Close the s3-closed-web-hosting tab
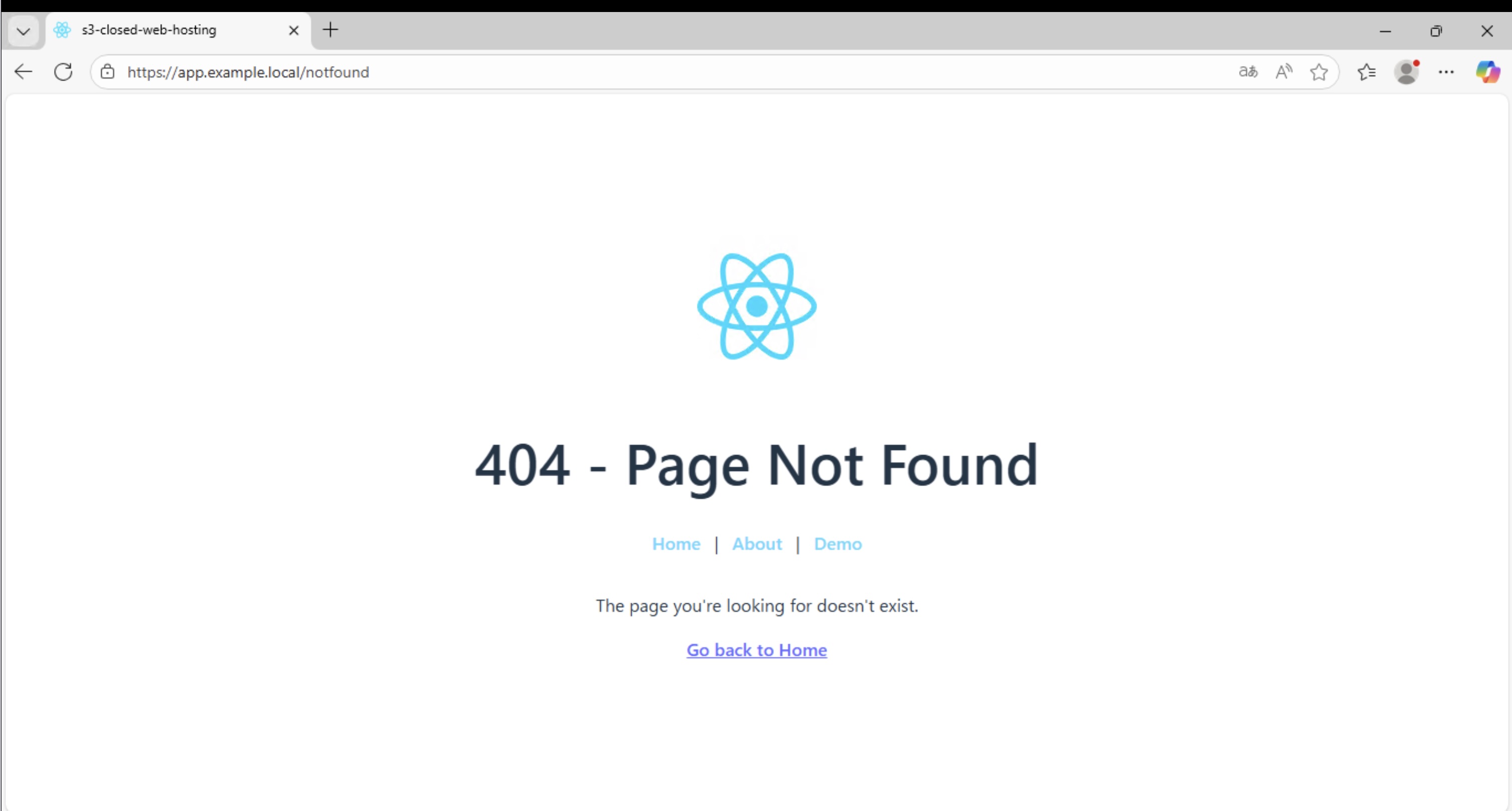This screenshot has height=811, width=1512. tap(294, 31)
